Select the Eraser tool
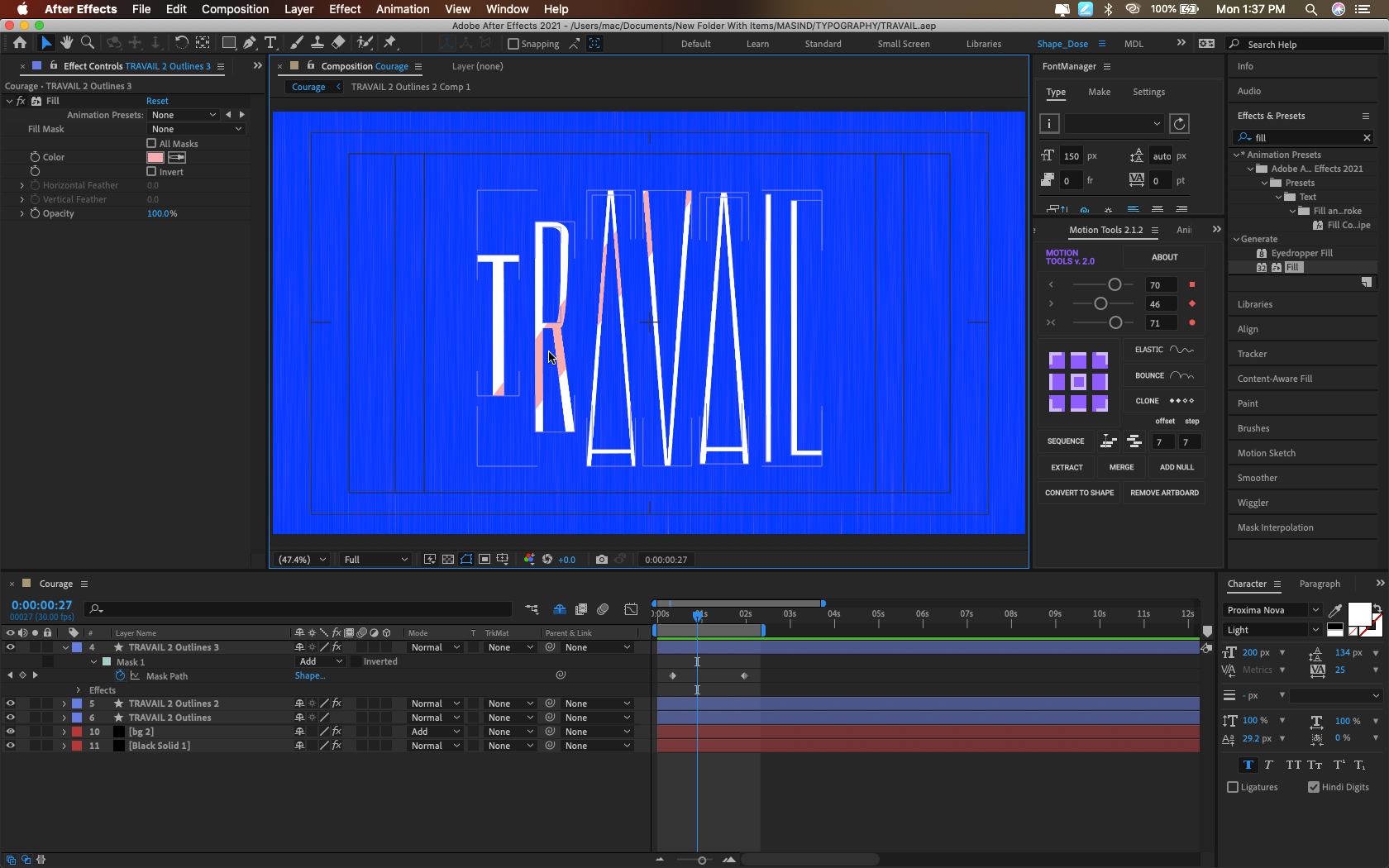1389x868 pixels. point(338,43)
